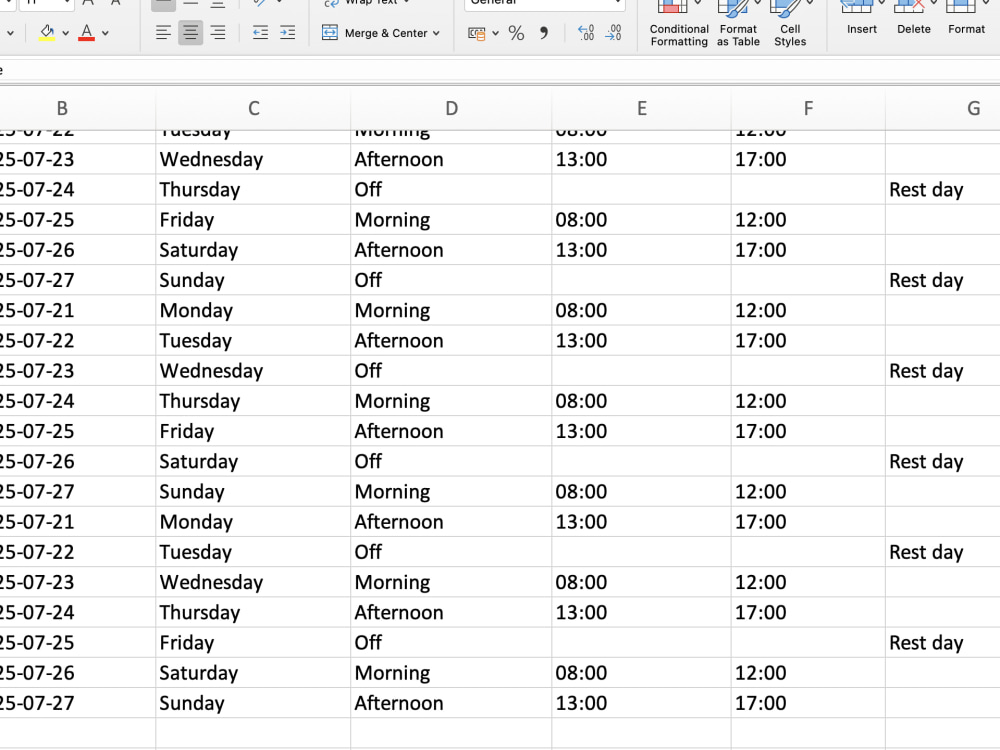Select column E header
This screenshot has width=1000, height=750.
642,108
